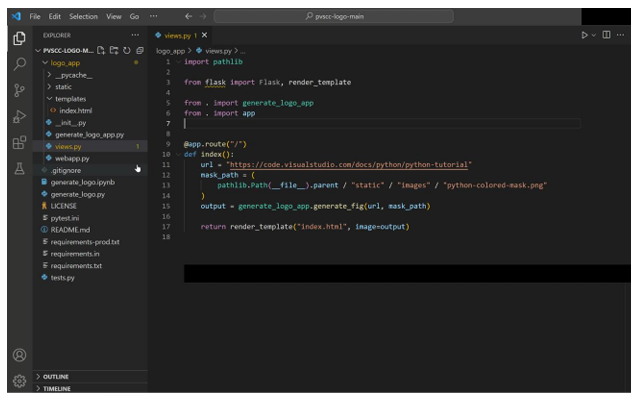Create a new folder in Explorer

114,50
